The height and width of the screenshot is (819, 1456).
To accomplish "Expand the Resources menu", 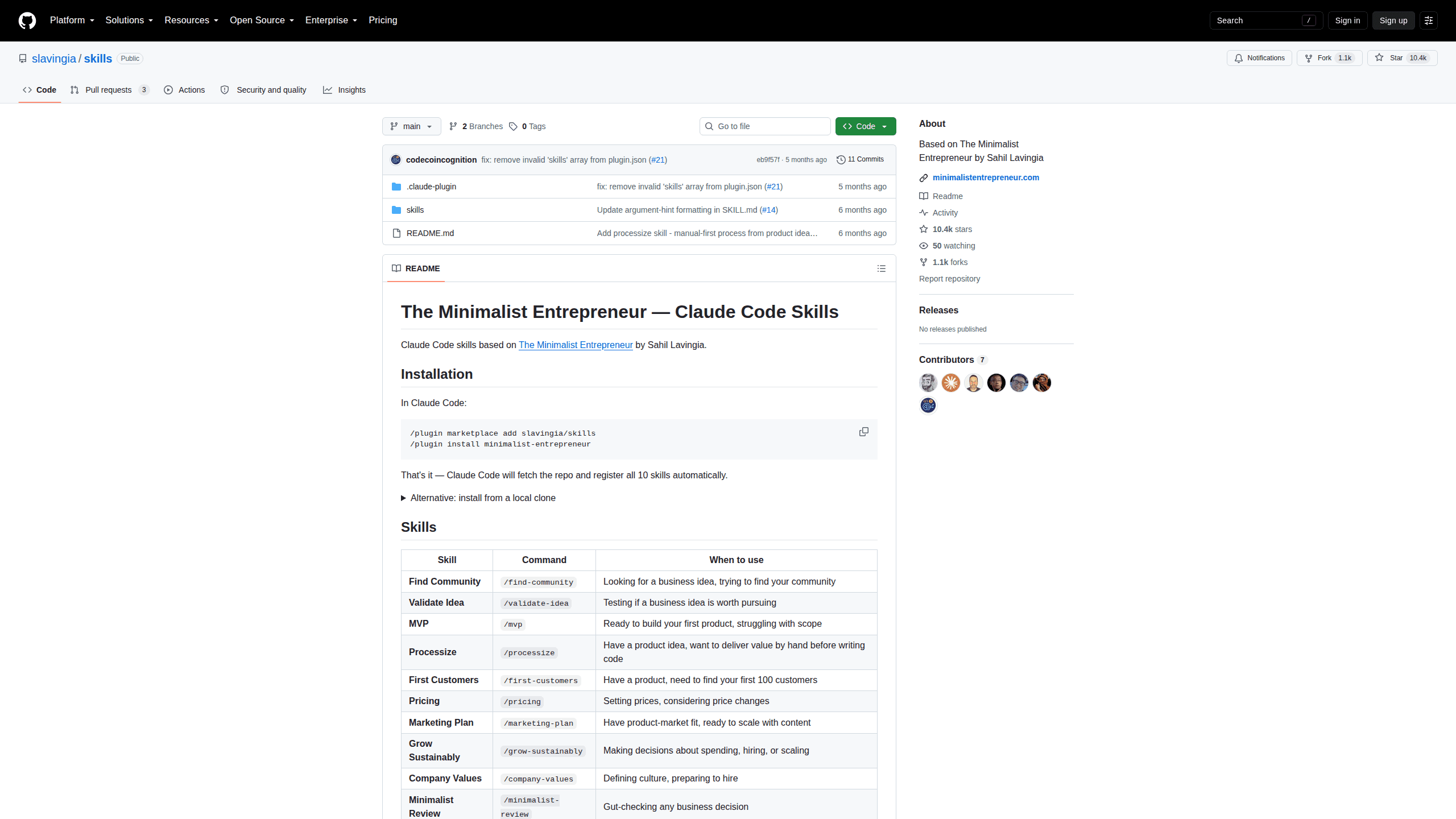I will point(191,20).
